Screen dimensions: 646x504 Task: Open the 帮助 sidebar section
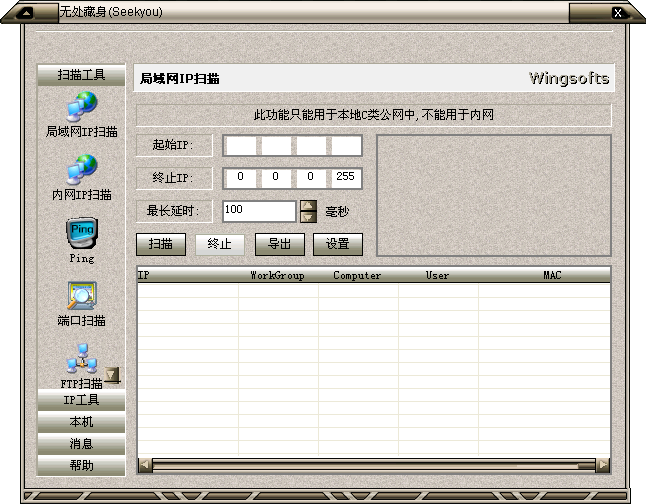pos(81,466)
